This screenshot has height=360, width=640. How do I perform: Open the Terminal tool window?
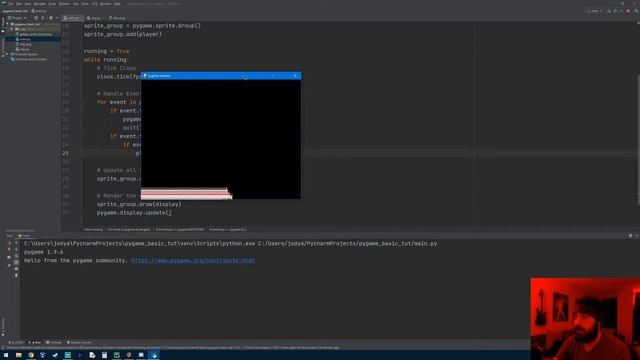(x=54, y=342)
